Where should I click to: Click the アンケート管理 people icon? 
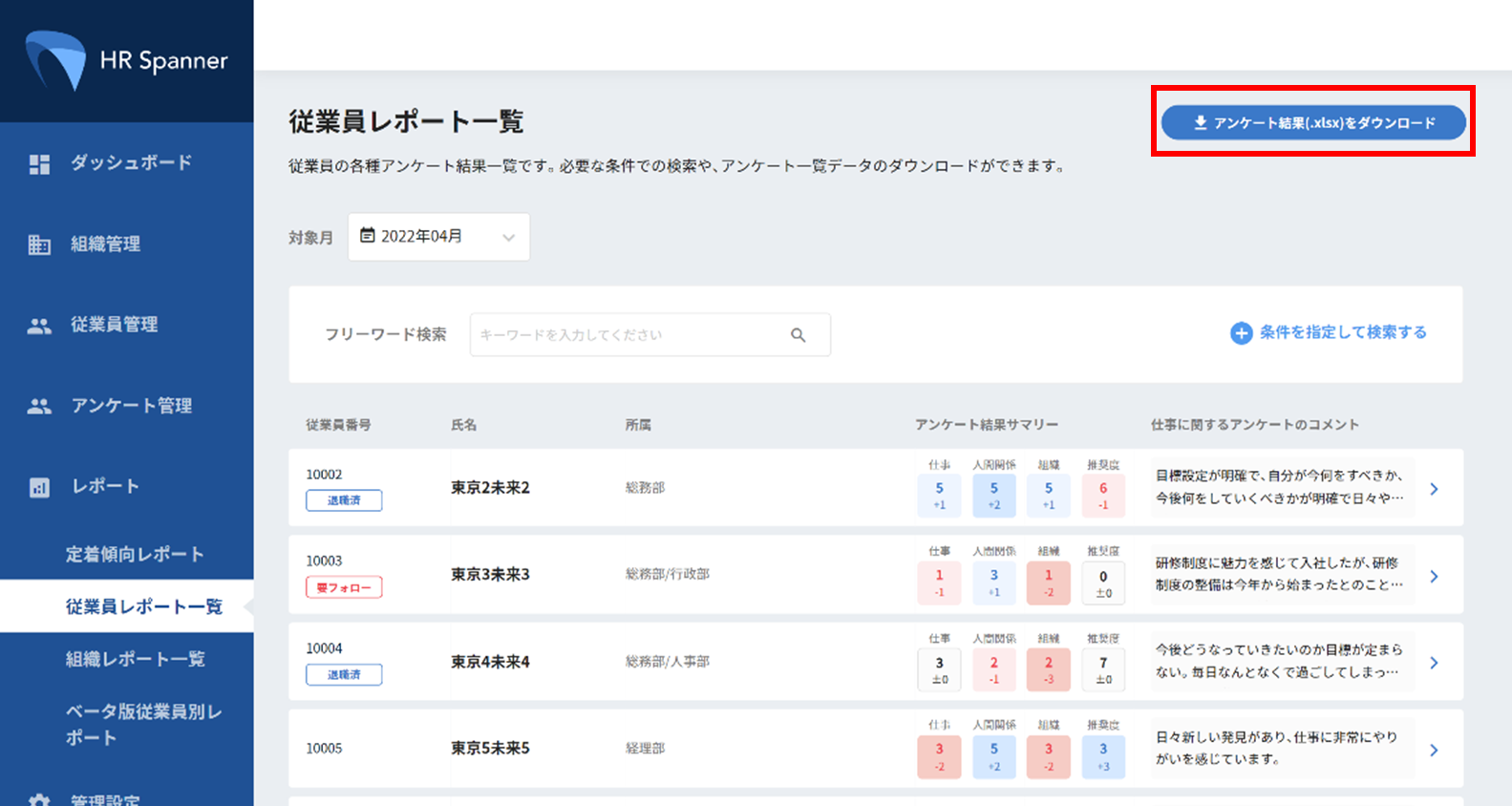coord(39,406)
